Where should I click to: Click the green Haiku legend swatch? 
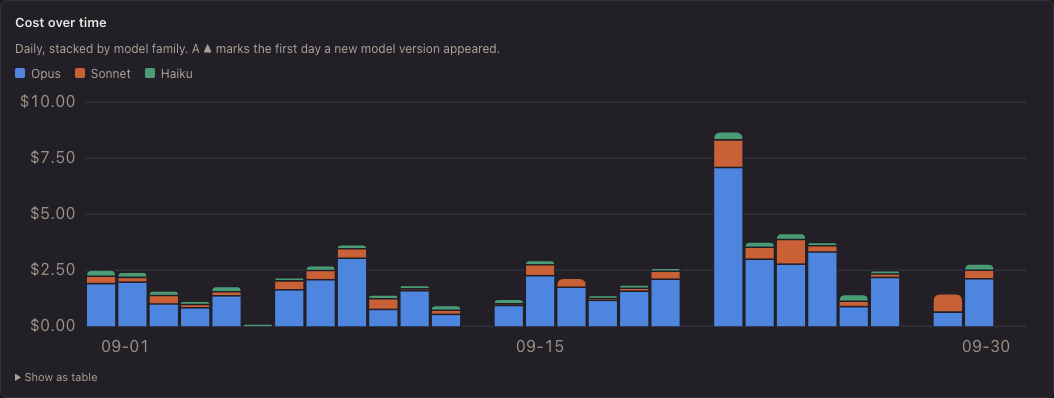[151, 73]
